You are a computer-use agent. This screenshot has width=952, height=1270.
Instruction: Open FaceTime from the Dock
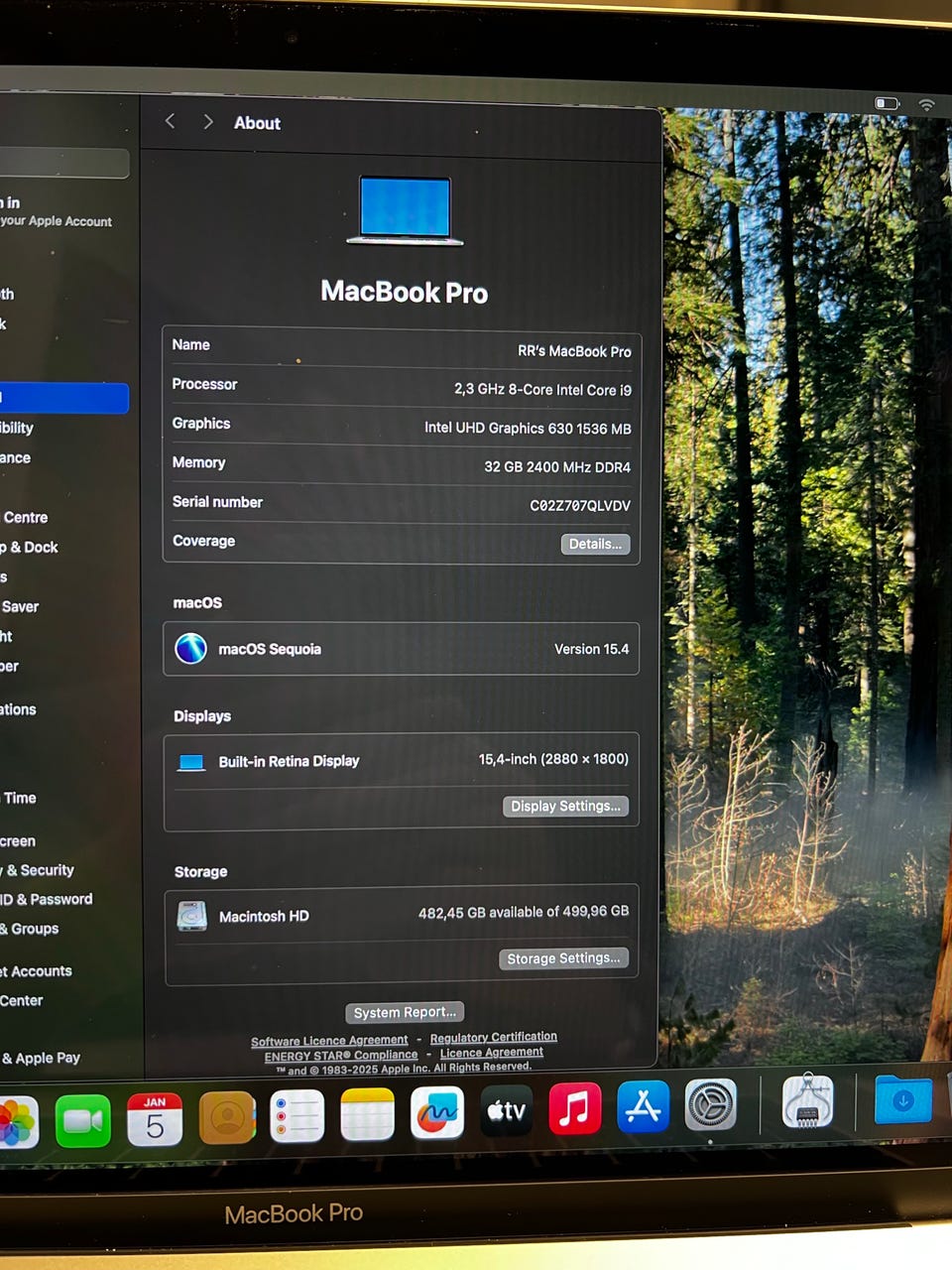83,1121
